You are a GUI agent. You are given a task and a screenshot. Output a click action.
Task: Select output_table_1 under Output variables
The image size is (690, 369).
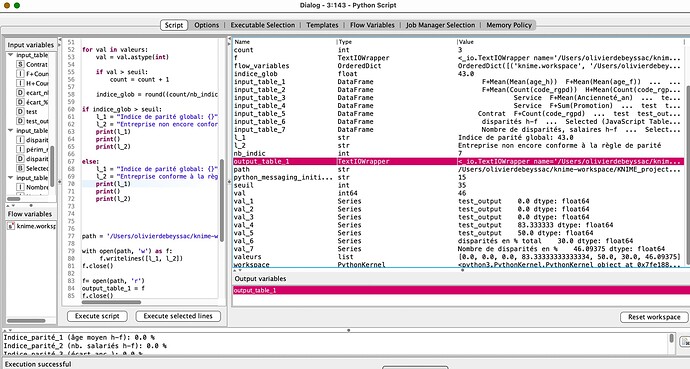coord(461,290)
